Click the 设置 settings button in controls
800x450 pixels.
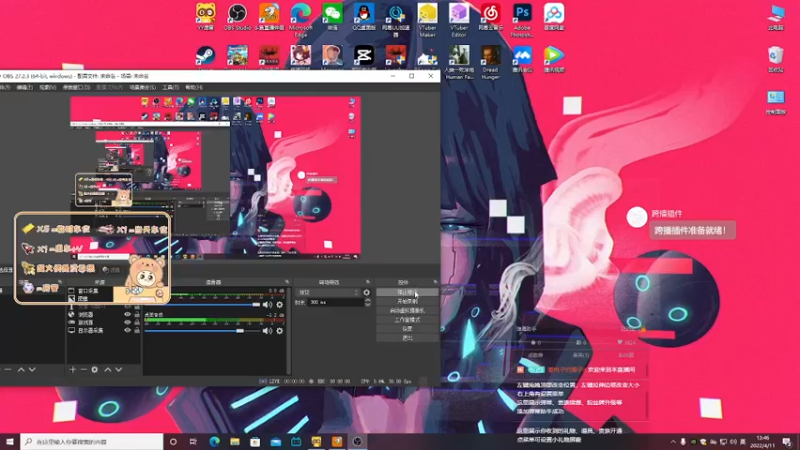[407, 329]
